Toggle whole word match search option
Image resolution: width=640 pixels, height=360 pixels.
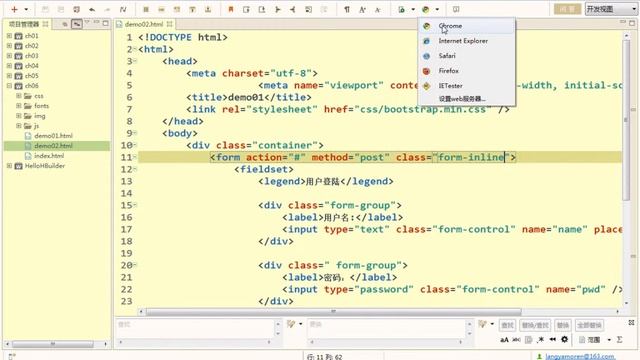coord(516,340)
